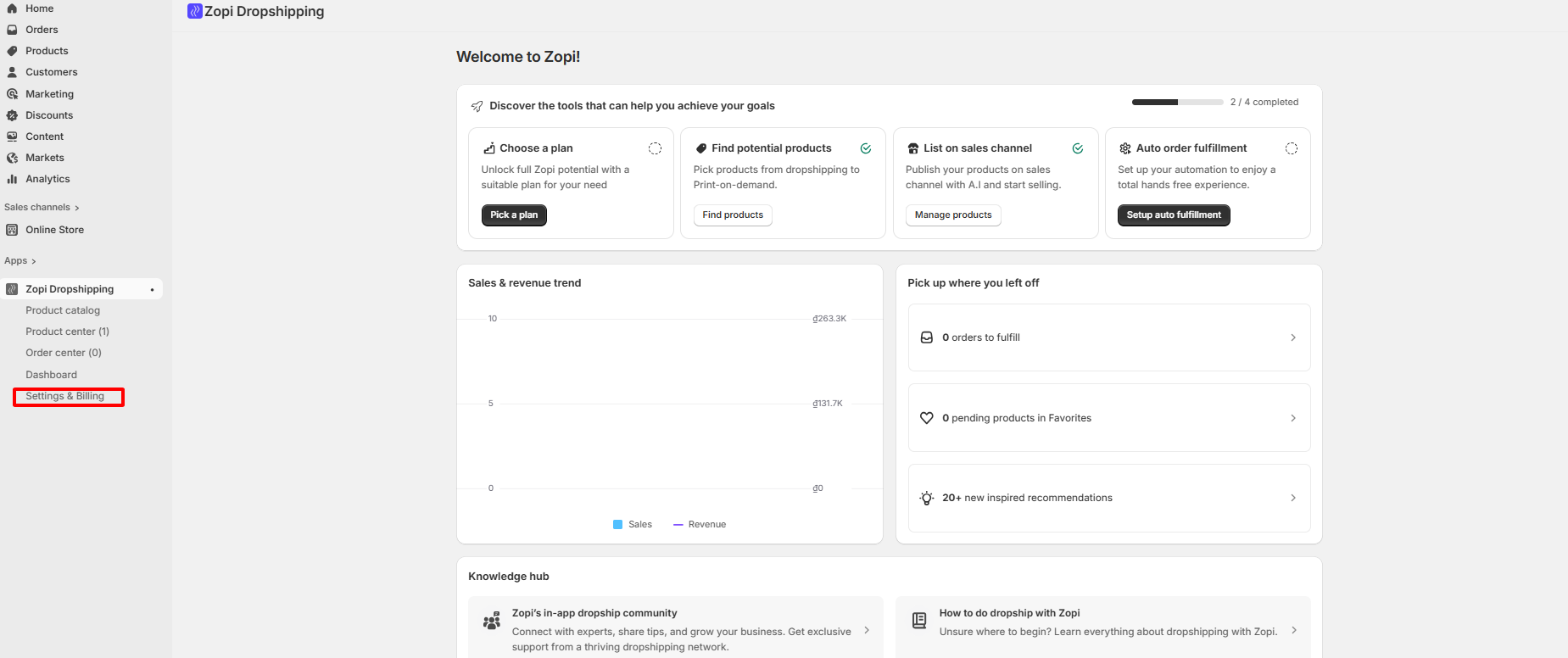Image resolution: width=1568 pixels, height=658 pixels.
Task: Click the Find potential products completed checkmark
Action: pyautogui.click(x=866, y=148)
